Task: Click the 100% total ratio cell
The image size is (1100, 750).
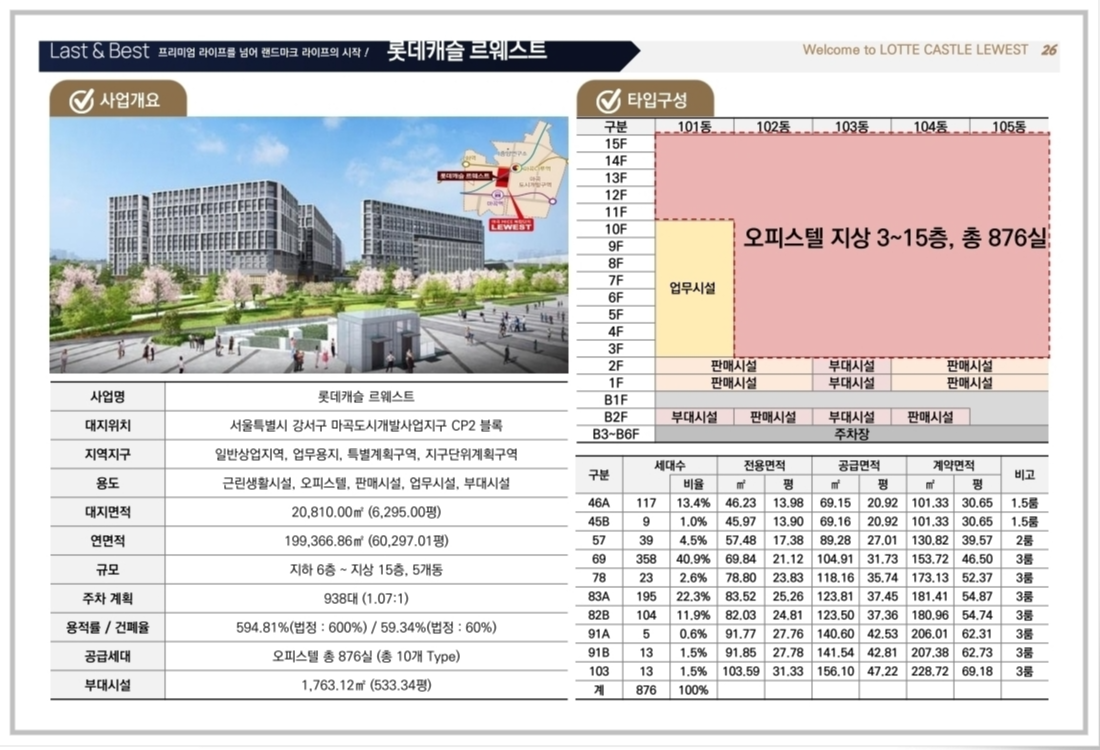Action: pos(693,690)
